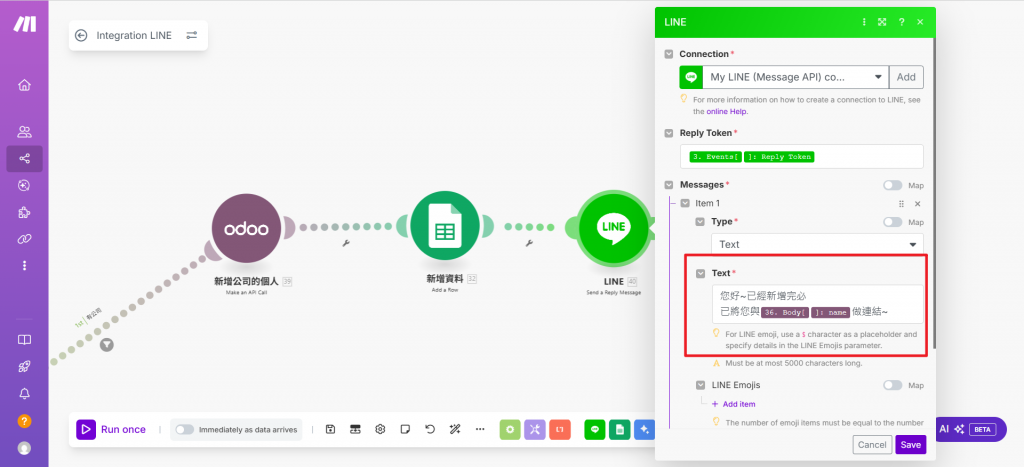The height and width of the screenshot is (467, 1024).
Task: Open the scenario inputs table icon in toolbar
Action: 355,429
